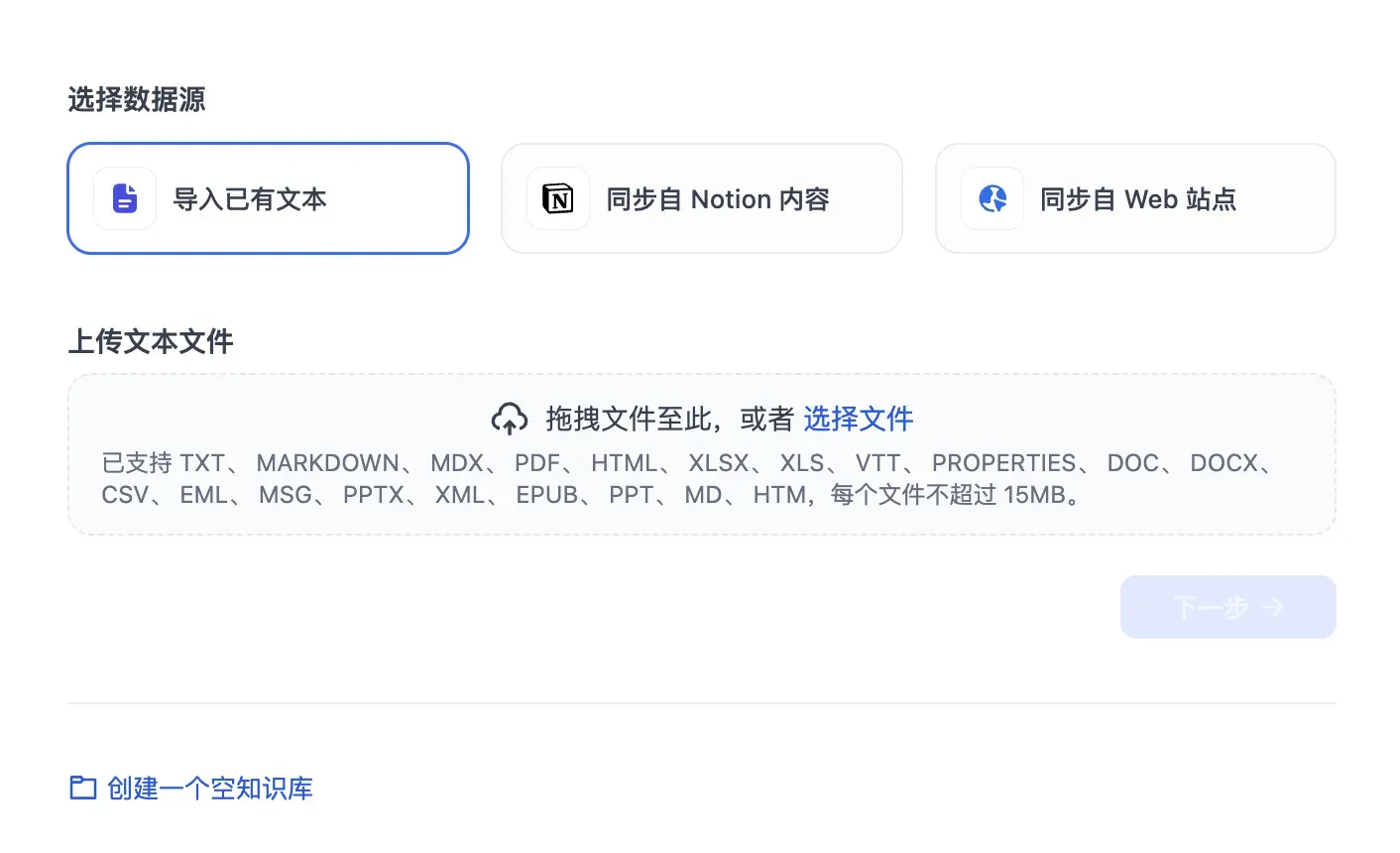Choose the 同步自 Web 站点 data source
1400x853 pixels.
point(1134,198)
